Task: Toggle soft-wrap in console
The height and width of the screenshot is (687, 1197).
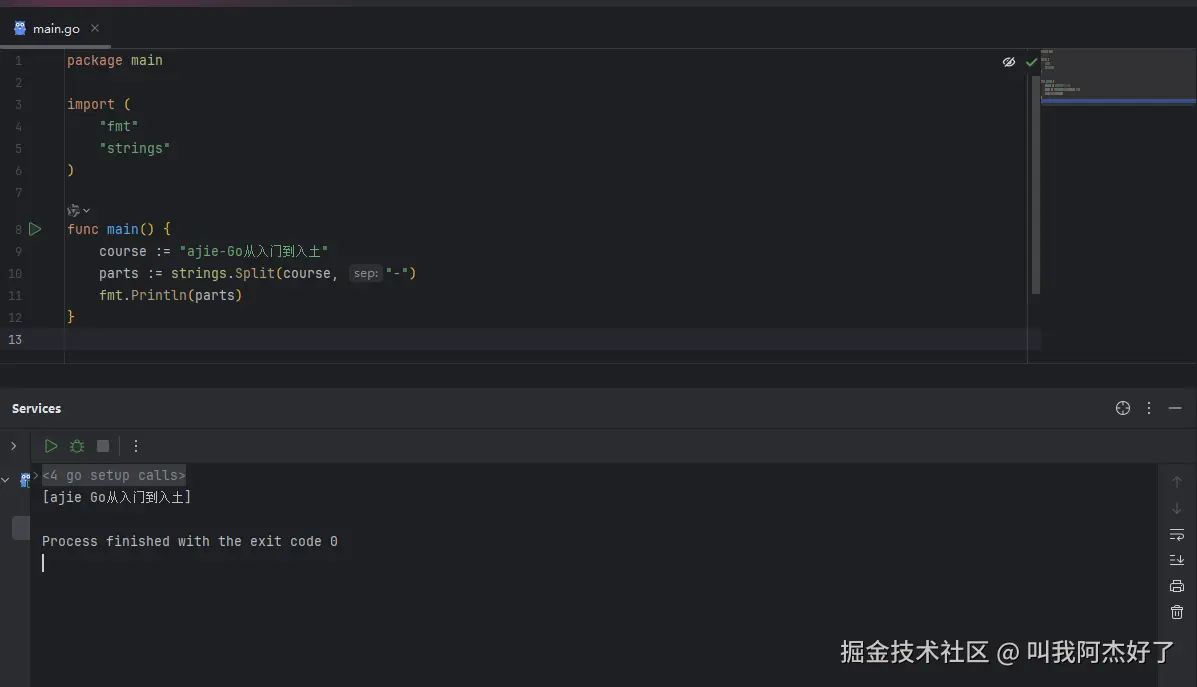Action: tap(1176, 534)
